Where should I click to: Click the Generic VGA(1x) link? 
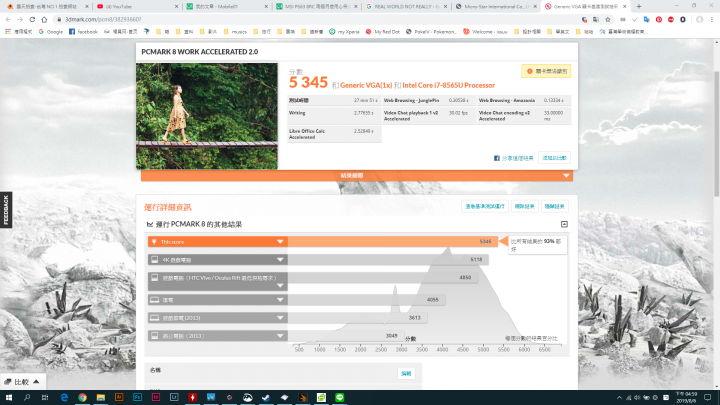(x=366, y=85)
